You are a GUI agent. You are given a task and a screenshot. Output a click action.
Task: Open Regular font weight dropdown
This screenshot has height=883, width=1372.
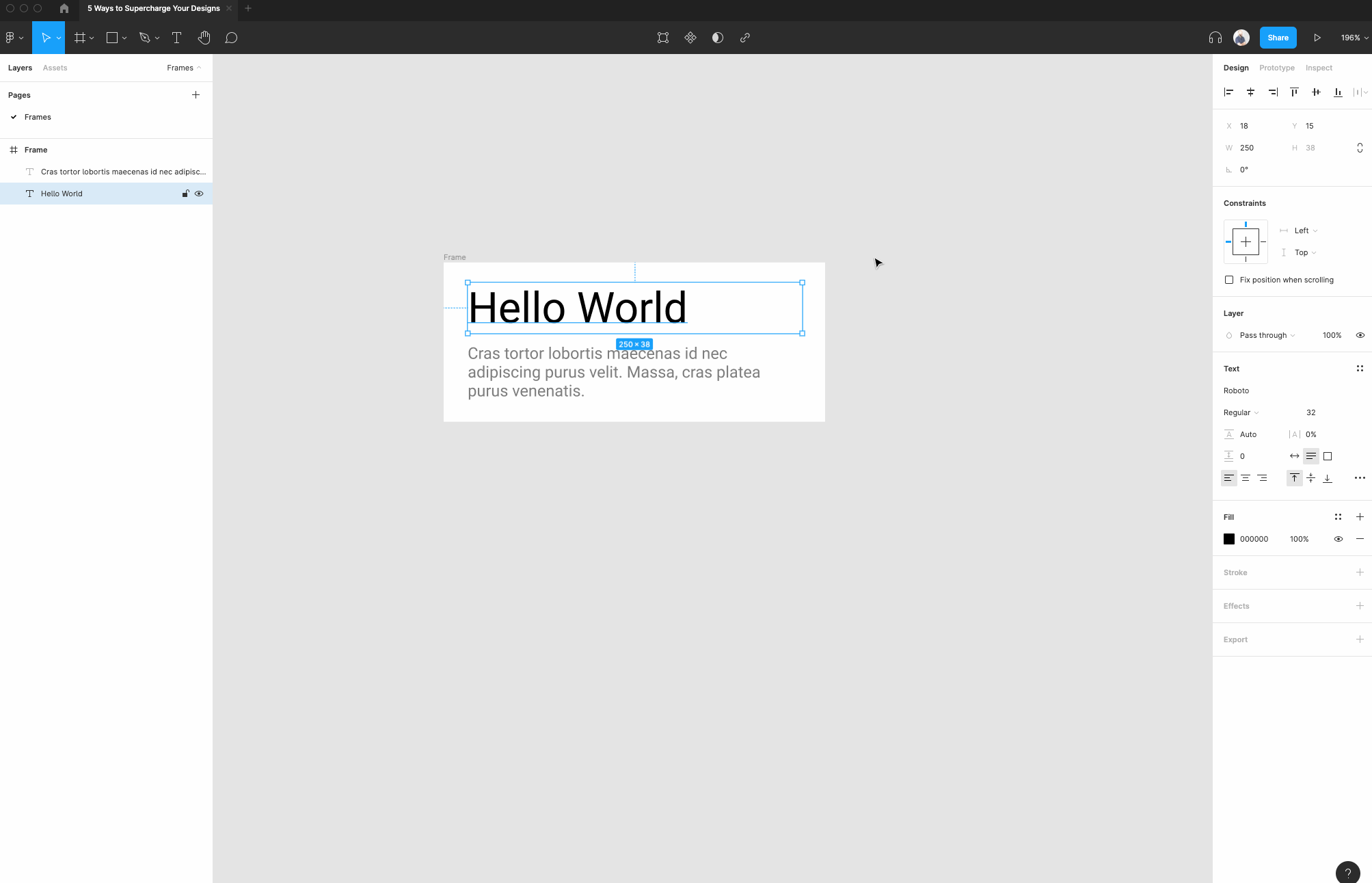[x=1241, y=412]
